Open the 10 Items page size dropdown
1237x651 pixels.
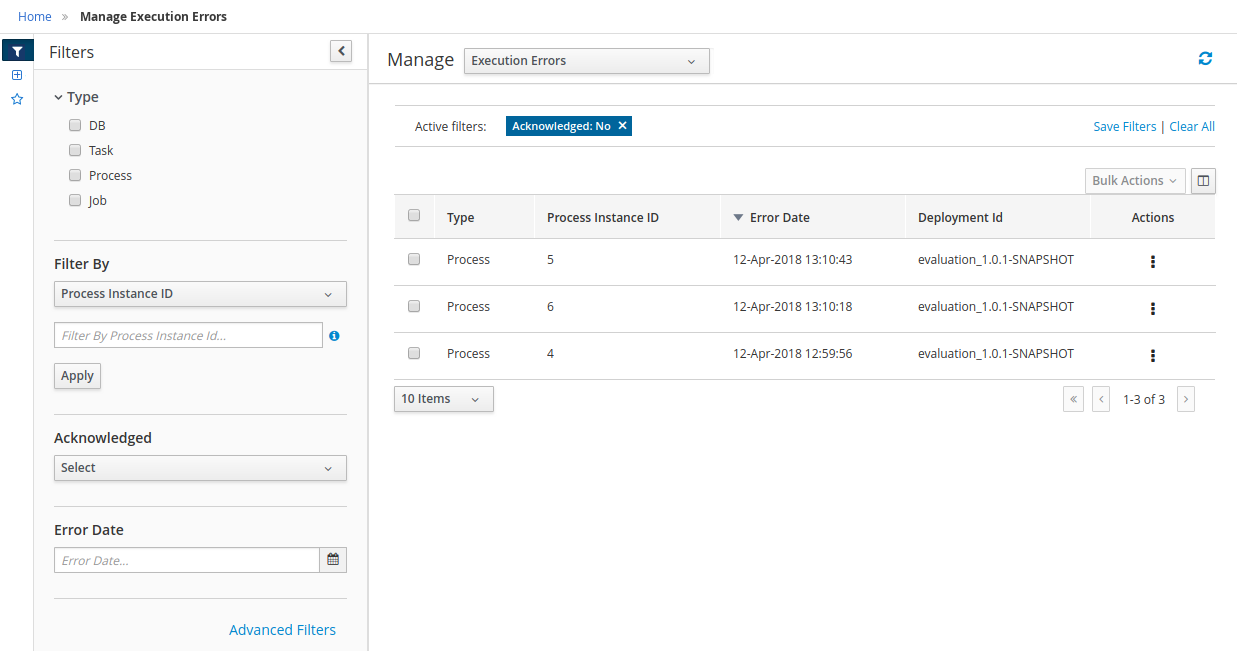443,399
